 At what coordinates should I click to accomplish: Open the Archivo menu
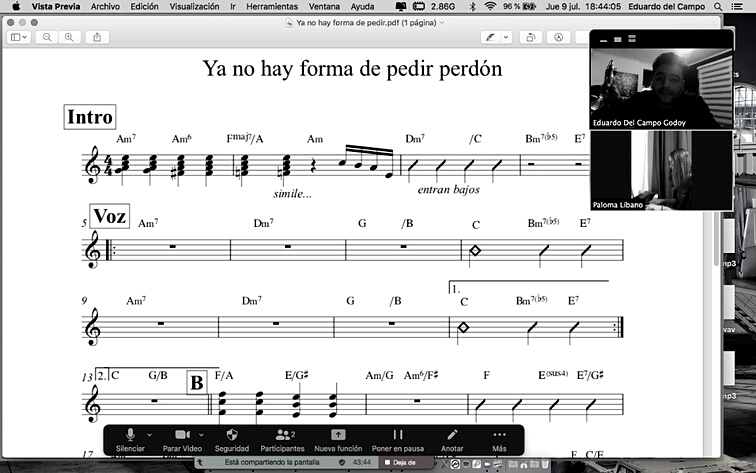pos(105,6)
